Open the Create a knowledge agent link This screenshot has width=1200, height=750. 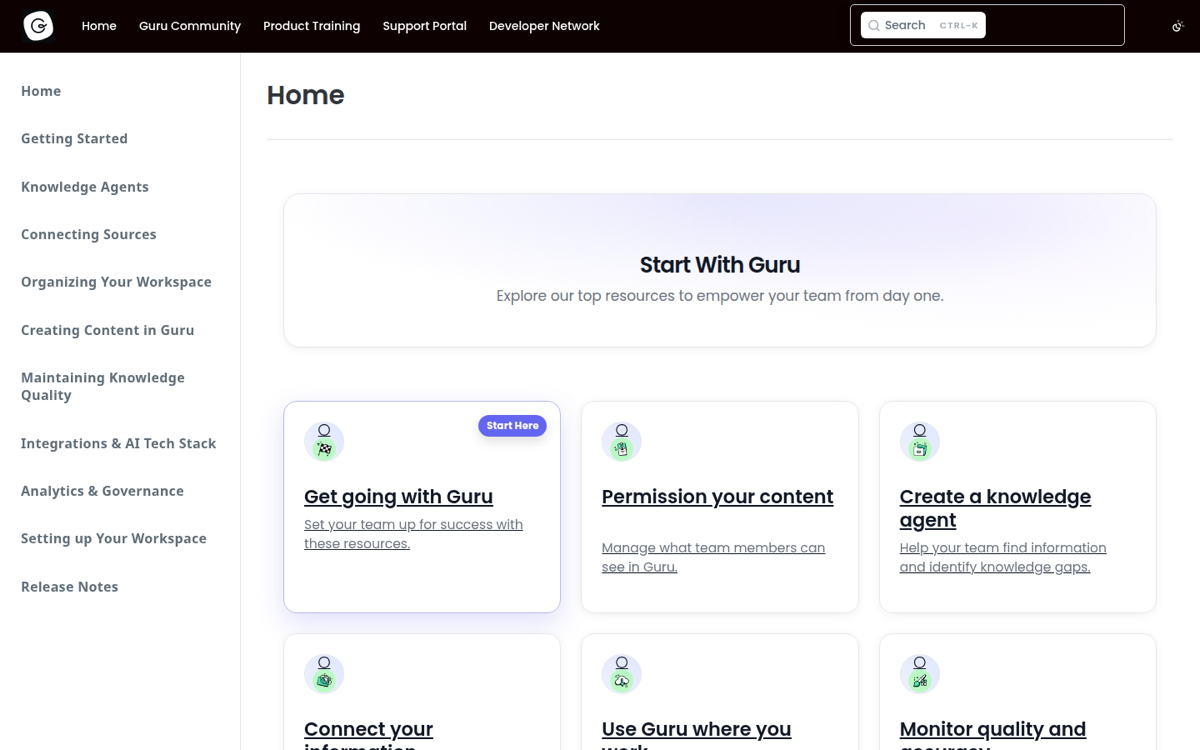tap(995, 508)
